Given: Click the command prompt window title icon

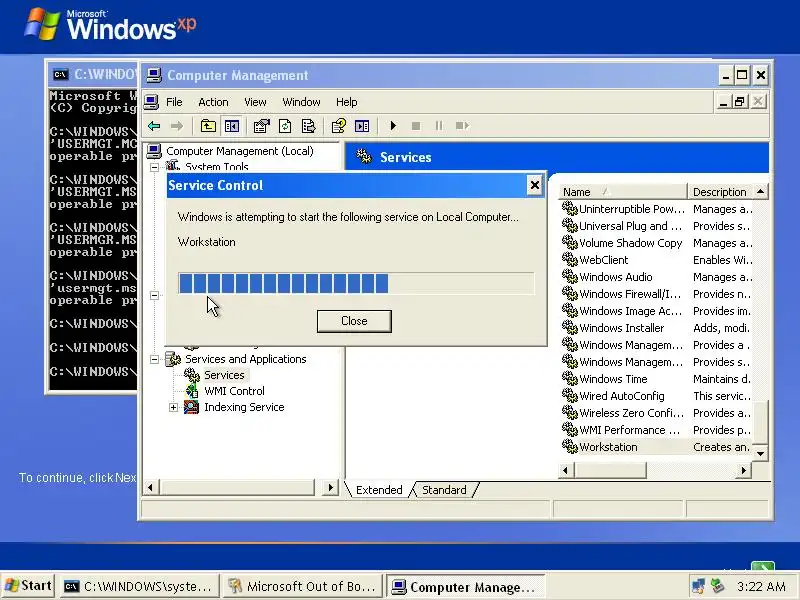Looking at the screenshot, I should (61, 74).
